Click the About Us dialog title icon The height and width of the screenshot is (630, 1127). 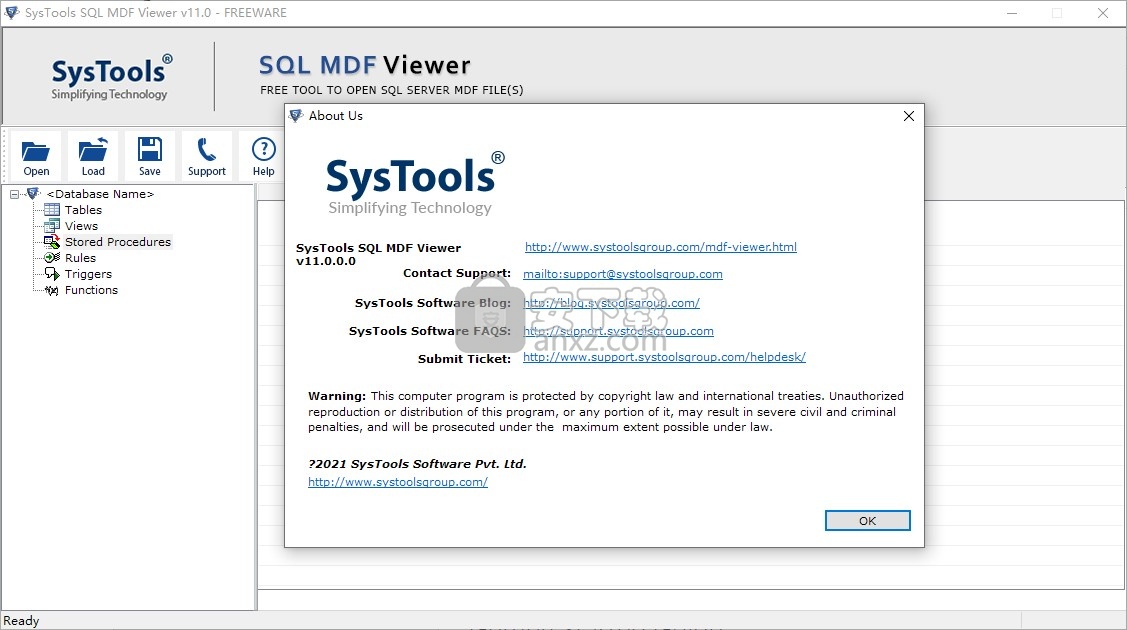tap(296, 116)
